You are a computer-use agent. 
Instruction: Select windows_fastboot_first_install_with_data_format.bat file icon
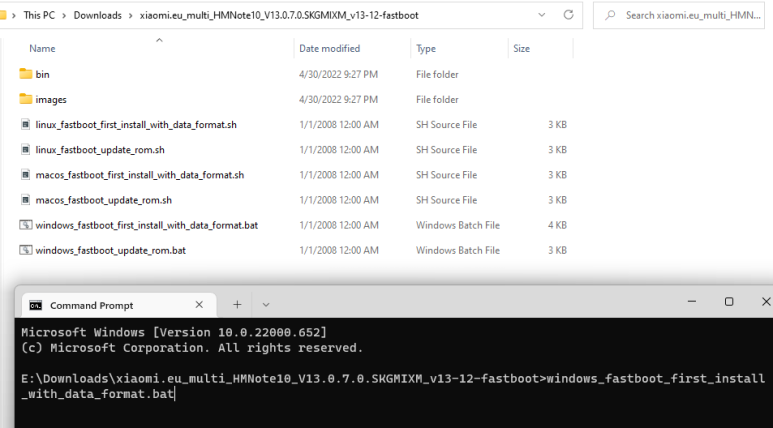click(26, 225)
